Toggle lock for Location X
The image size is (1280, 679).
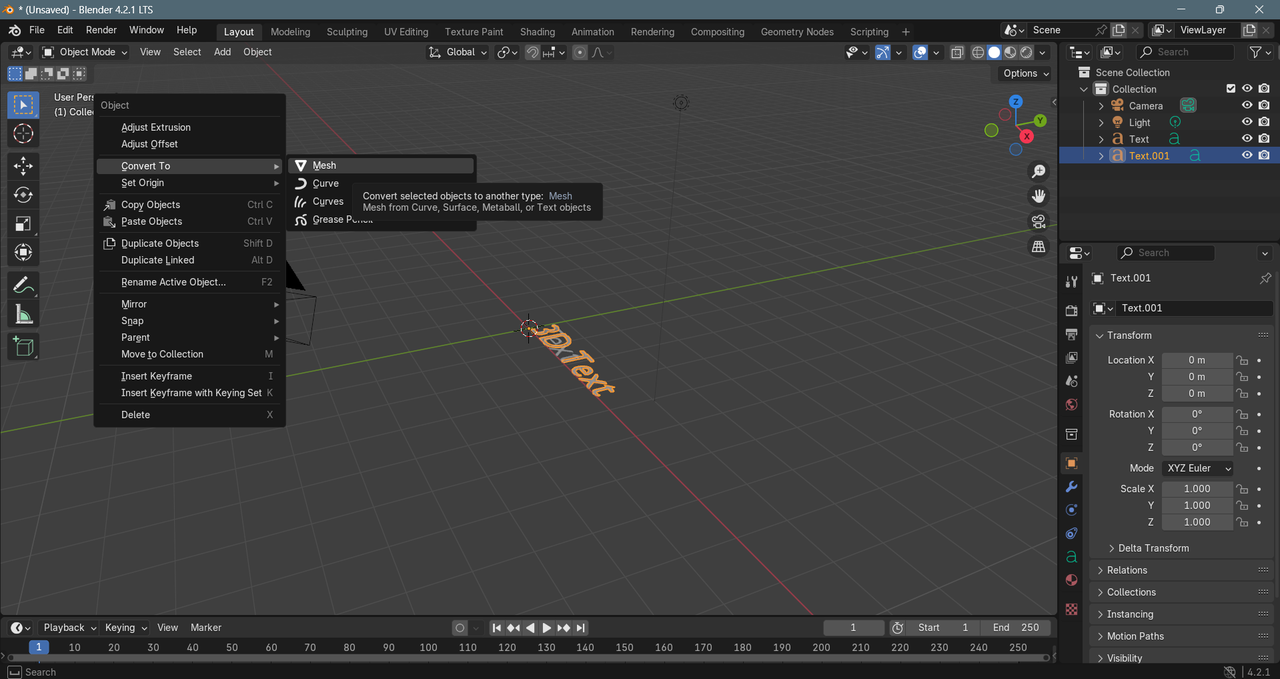click(x=1241, y=360)
